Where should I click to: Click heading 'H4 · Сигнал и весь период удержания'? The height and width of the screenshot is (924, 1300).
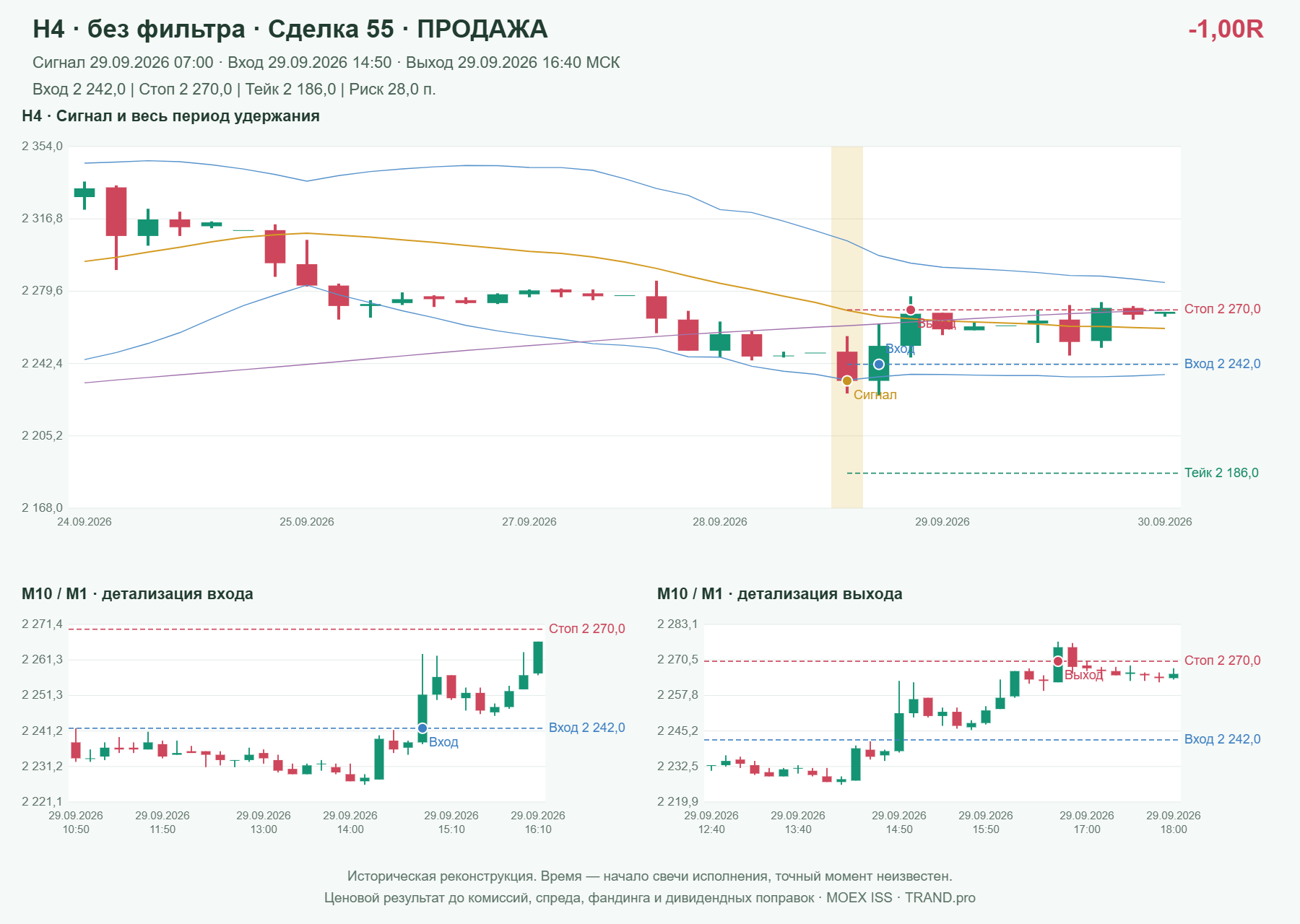[170, 116]
